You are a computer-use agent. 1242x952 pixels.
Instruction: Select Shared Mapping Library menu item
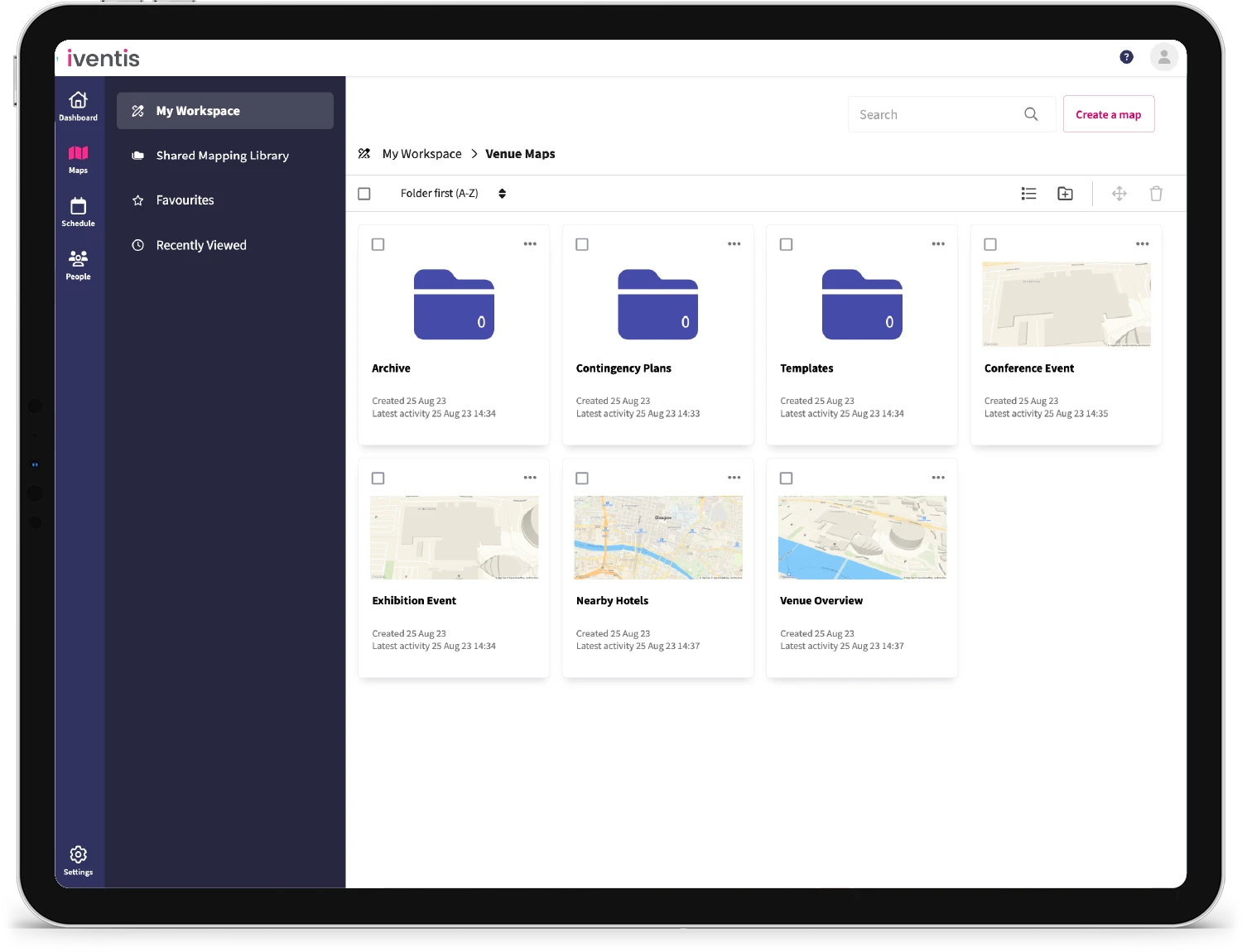tap(222, 156)
